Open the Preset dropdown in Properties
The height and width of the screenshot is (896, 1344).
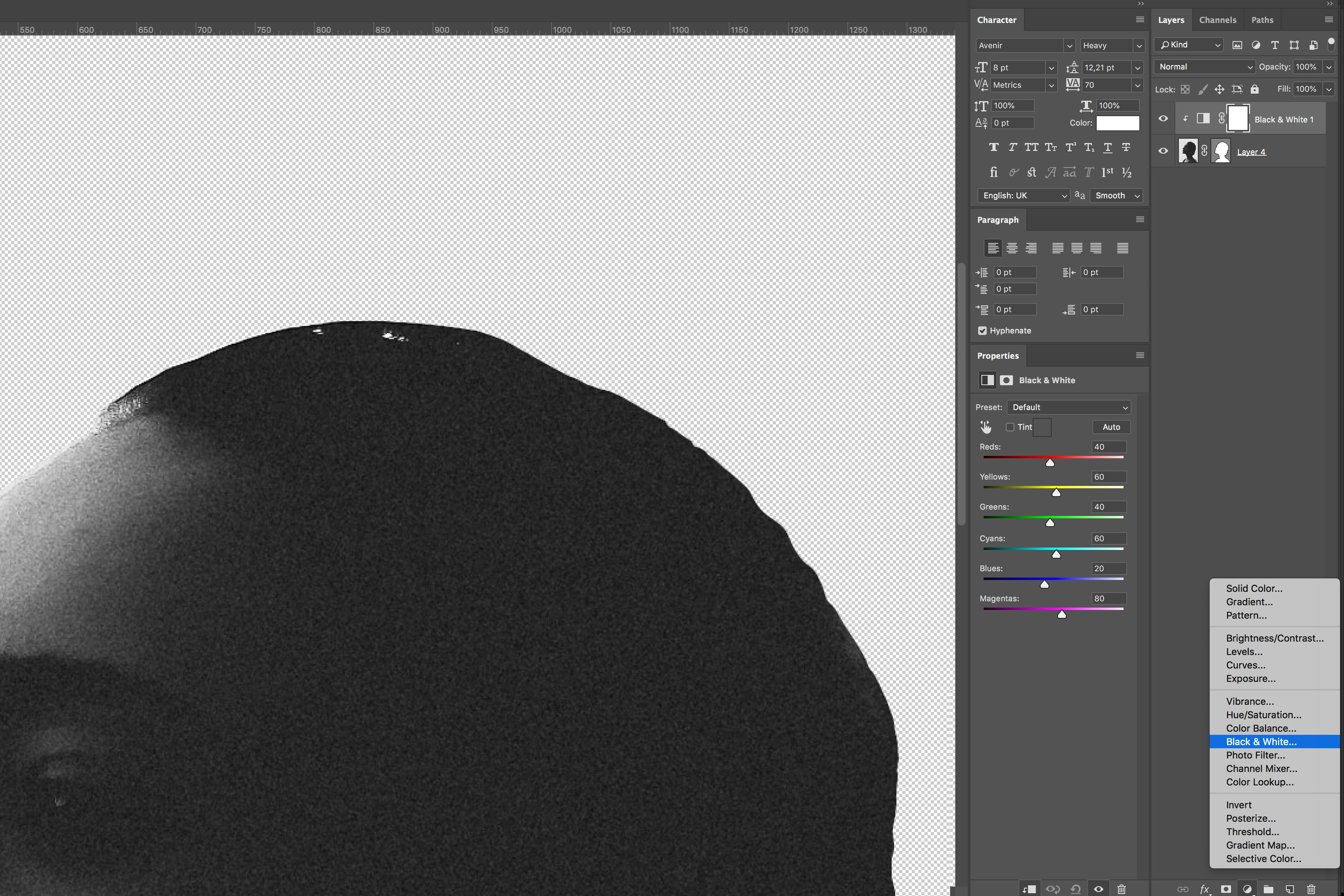click(1069, 407)
